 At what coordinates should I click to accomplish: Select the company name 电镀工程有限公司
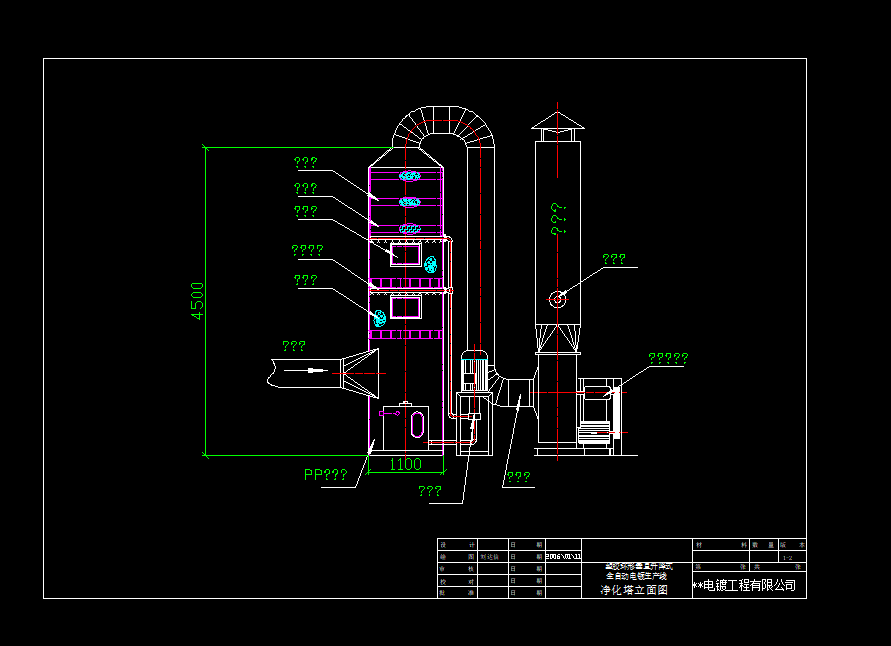[750, 585]
